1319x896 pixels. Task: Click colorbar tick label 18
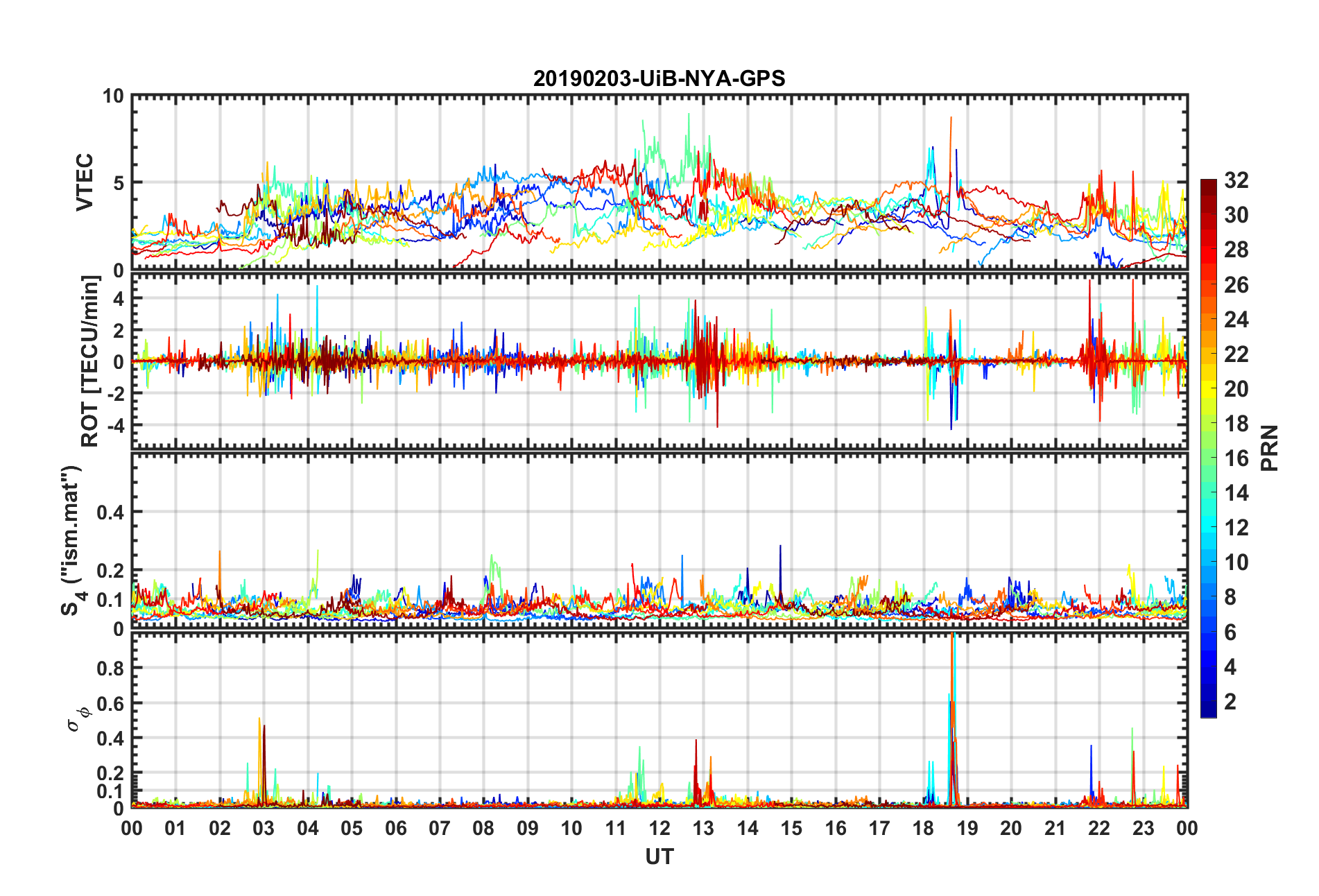click(x=1236, y=423)
